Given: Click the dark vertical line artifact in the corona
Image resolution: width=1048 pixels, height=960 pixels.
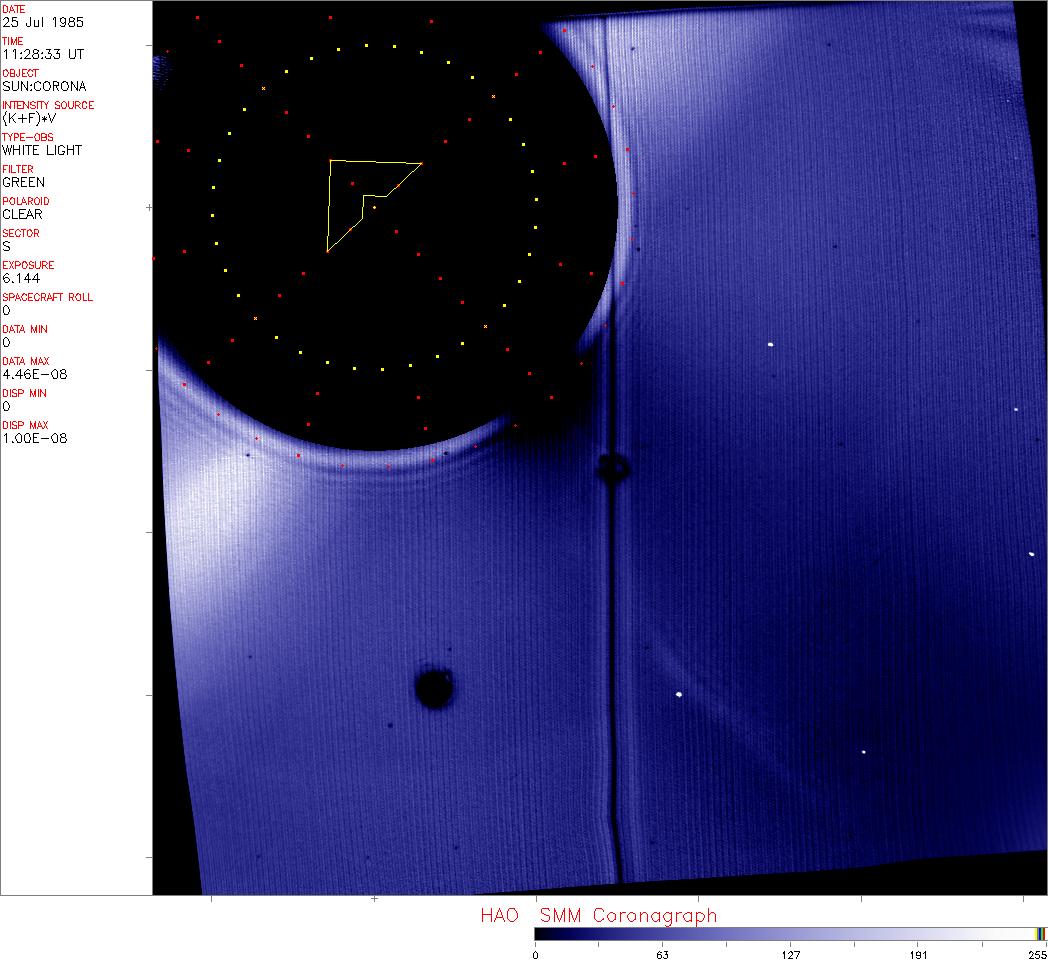Looking at the screenshot, I should click(612, 650).
